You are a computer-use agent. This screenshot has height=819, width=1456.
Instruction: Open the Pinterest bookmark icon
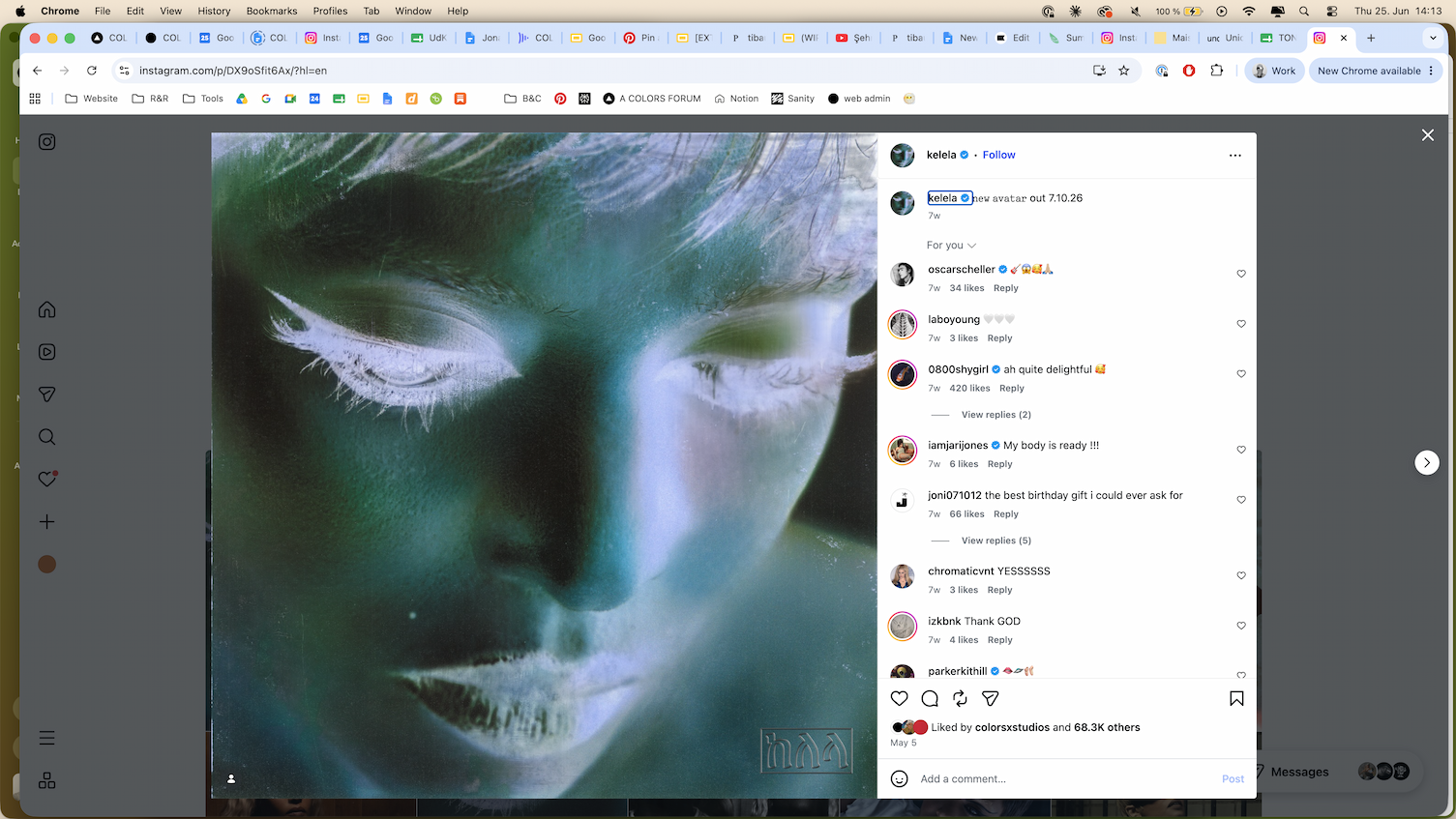[560, 99]
